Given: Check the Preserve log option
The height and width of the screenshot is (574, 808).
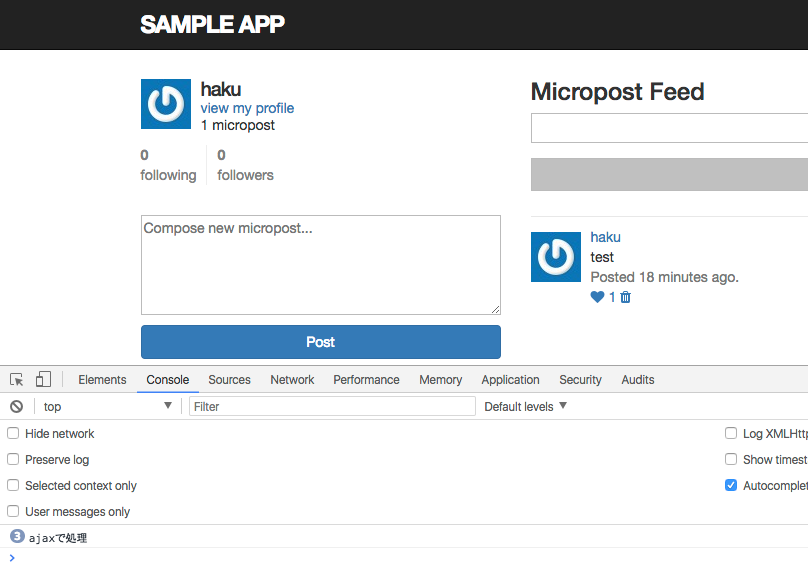Looking at the screenshot, I should 14,460.
